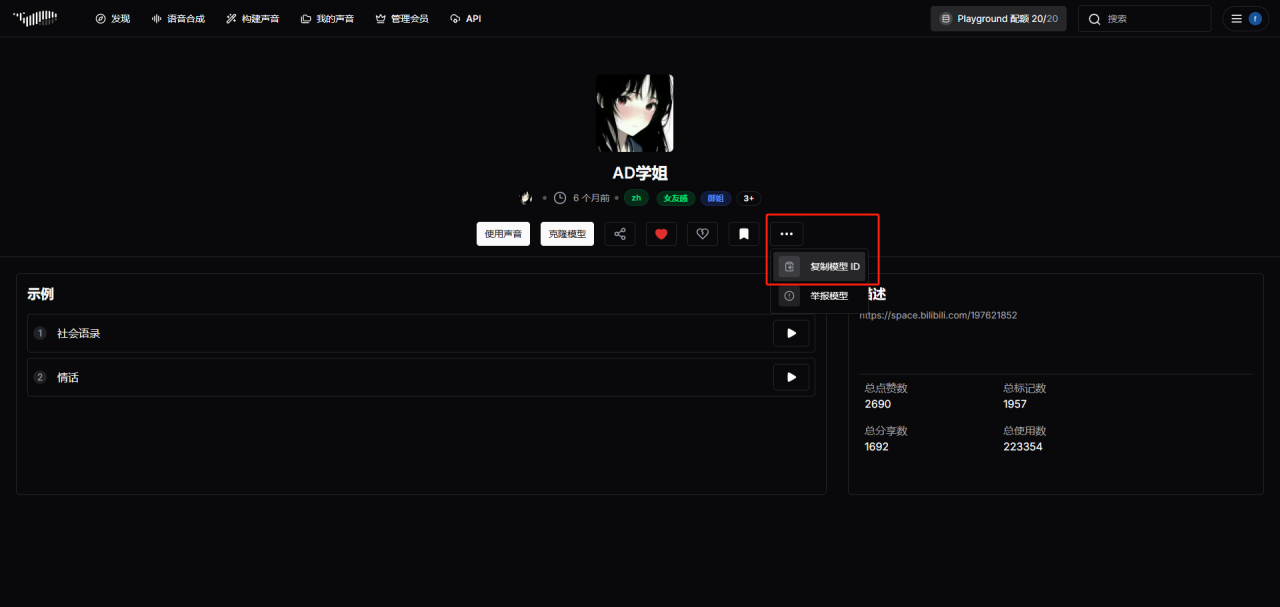The height and width of the screenshot is (607, 1280).
Task: Select the 御姐 tag
Action: (x=715, y=198)
